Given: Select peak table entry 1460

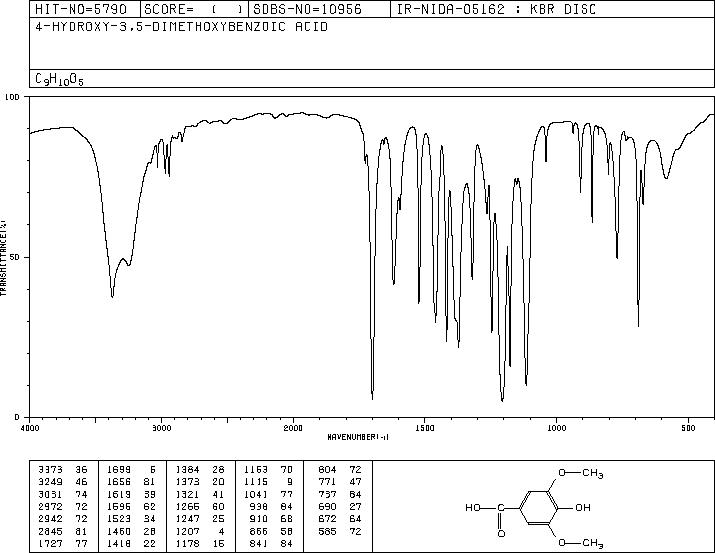Looking at the screenshot, I should 131,531.
